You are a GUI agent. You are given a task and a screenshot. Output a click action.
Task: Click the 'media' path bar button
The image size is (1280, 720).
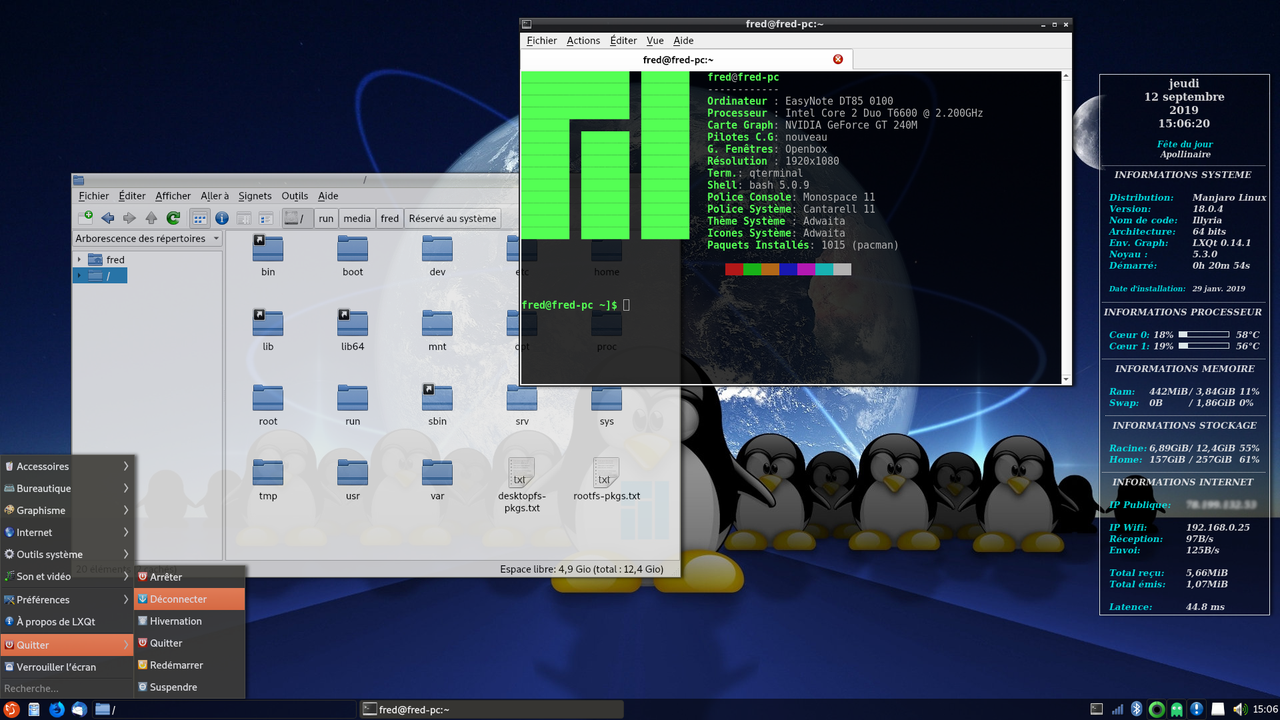357,218
